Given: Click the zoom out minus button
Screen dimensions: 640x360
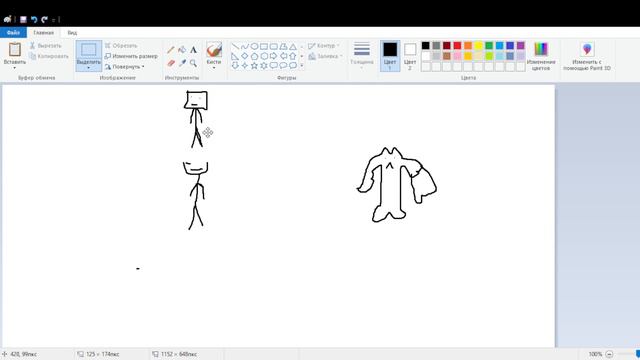Looking at the screenshot, I should pos(609,354).
